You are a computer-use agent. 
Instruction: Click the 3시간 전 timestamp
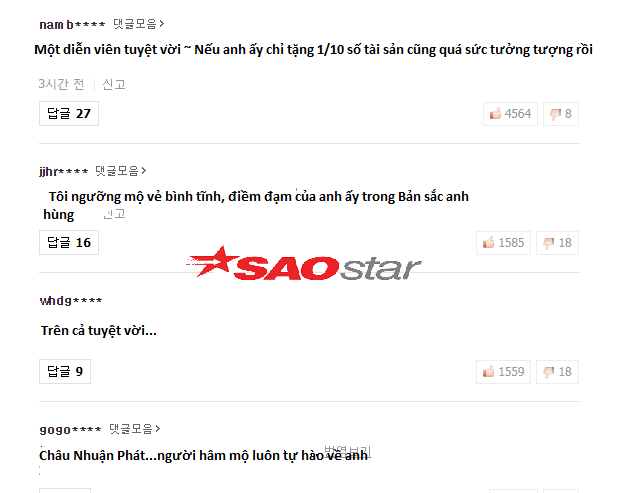(x=61, y=84)
